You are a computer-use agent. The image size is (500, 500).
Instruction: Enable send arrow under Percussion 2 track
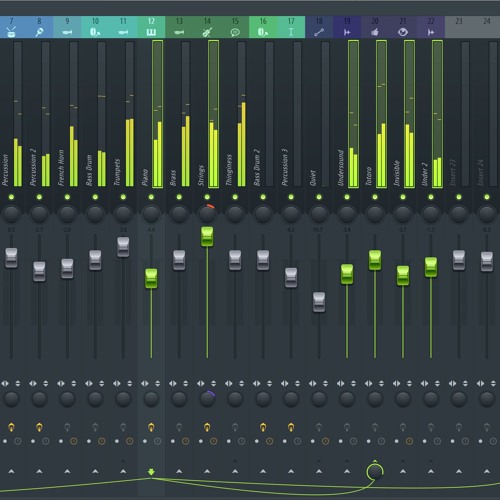click(39, 471)
